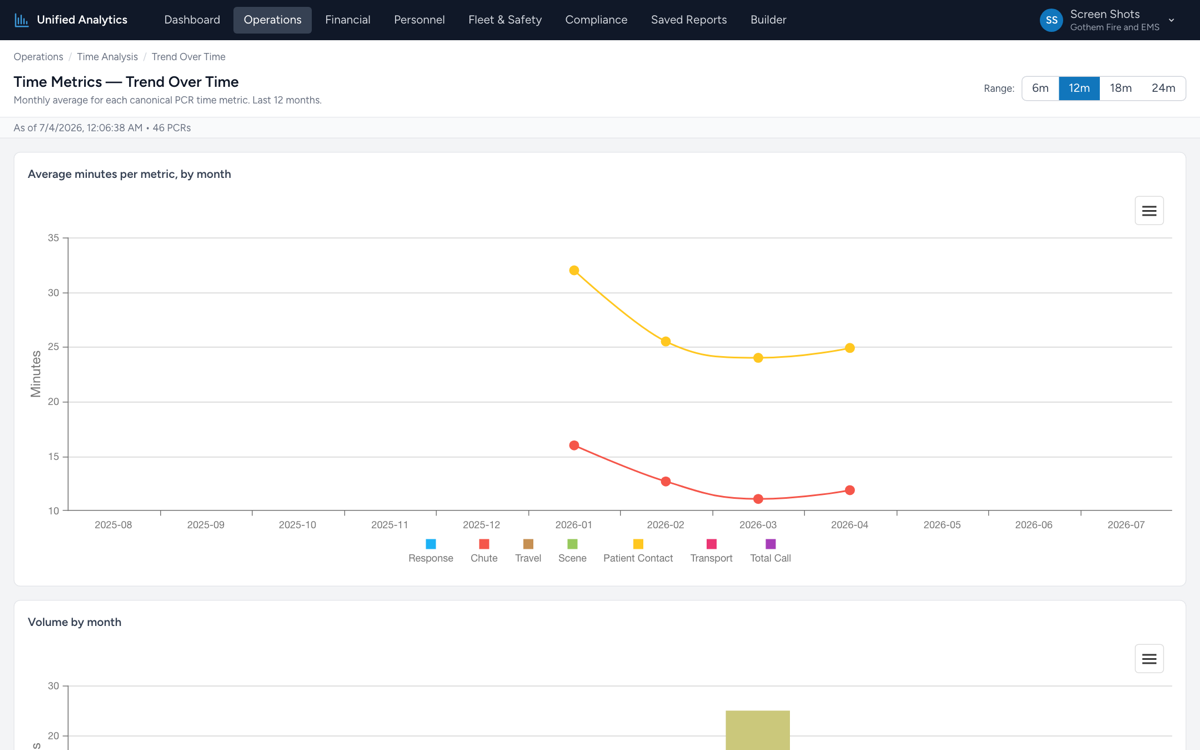This screenshot has width=1200, height=750.
Task: Click the yellow Patient Contact point for 2026-03
Action: (x=758, y=358)
